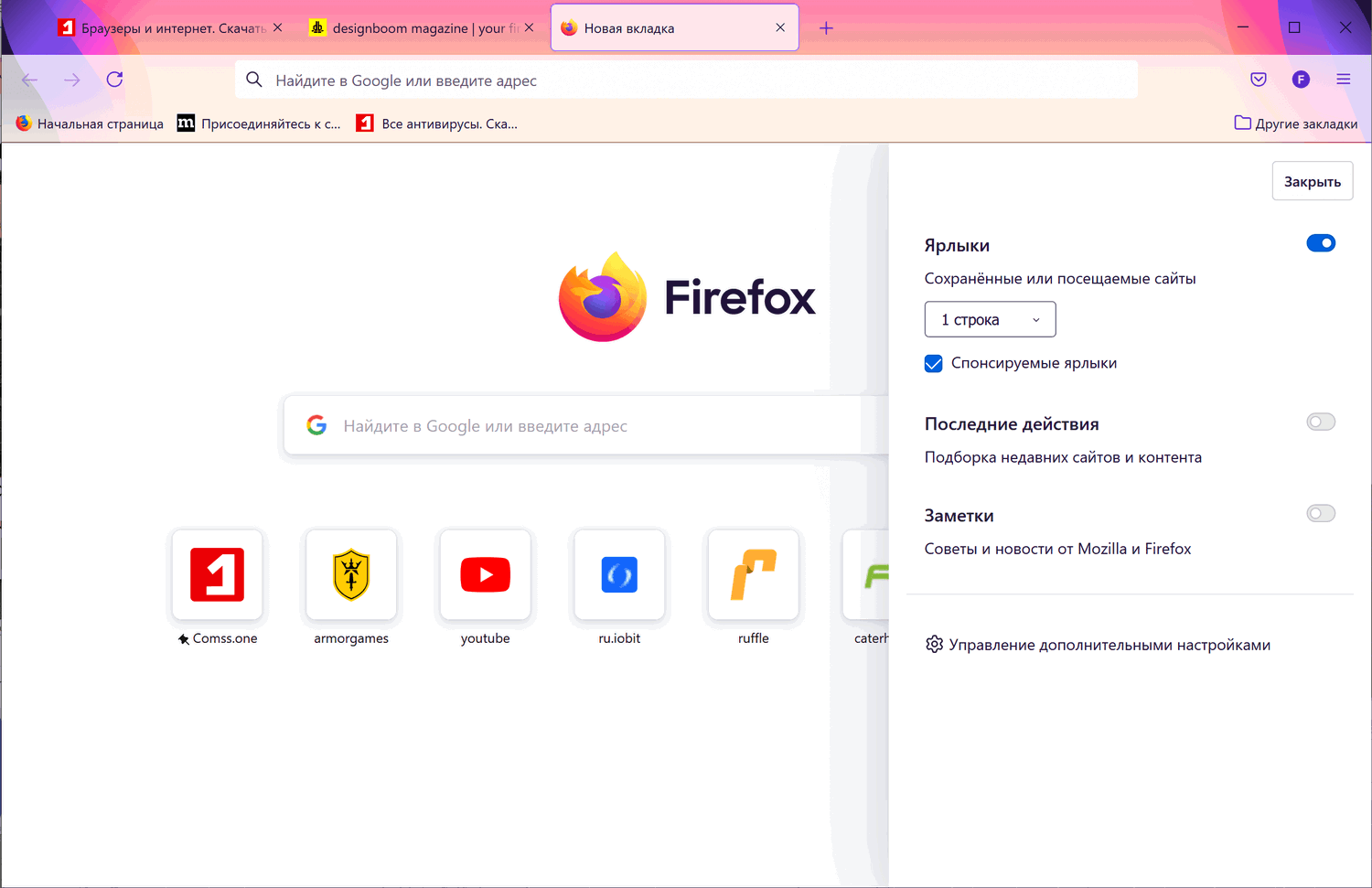The height and width of the screenshot is (888, 1372).
Task: Click the Google icon in page search box
Action: pos(316,425)
